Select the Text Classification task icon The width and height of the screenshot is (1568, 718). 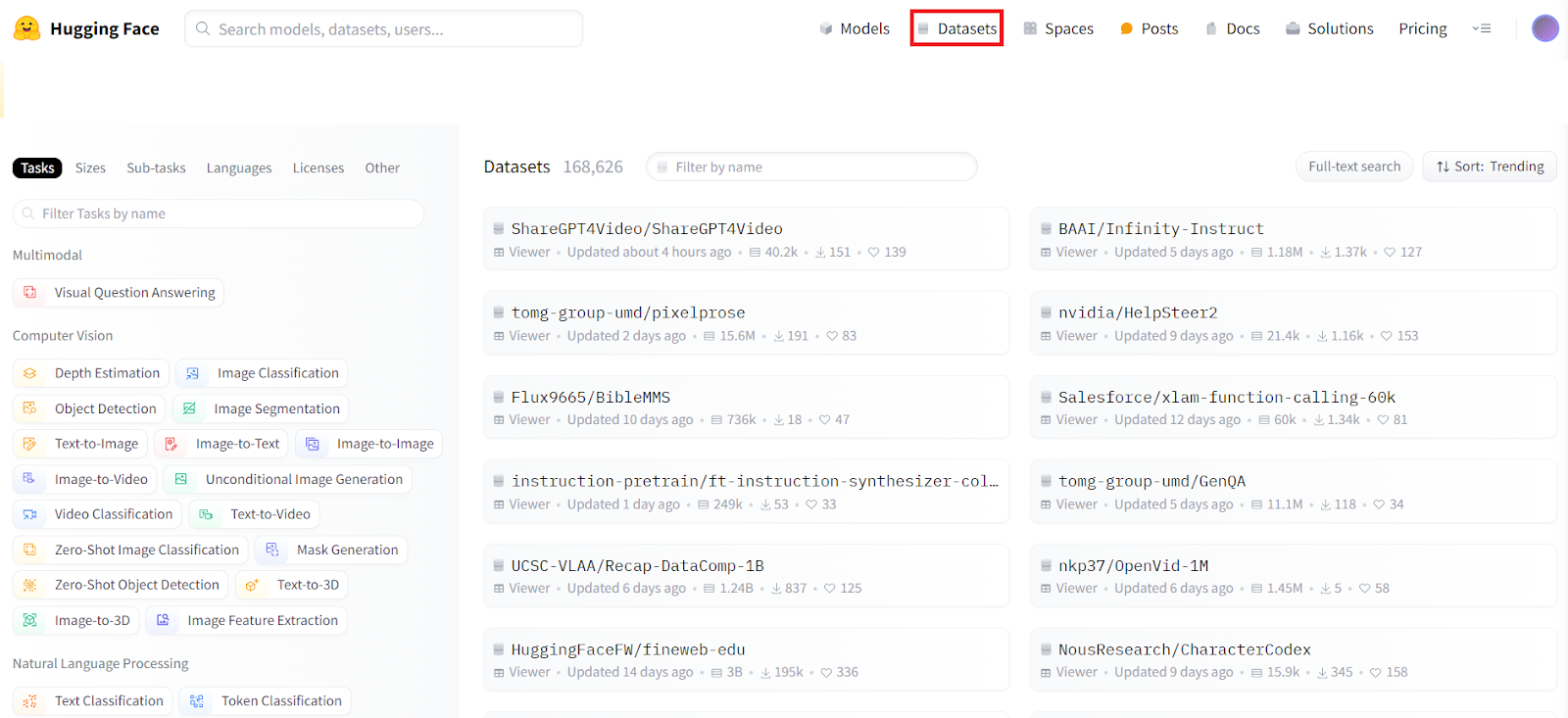tap(30, 701)
